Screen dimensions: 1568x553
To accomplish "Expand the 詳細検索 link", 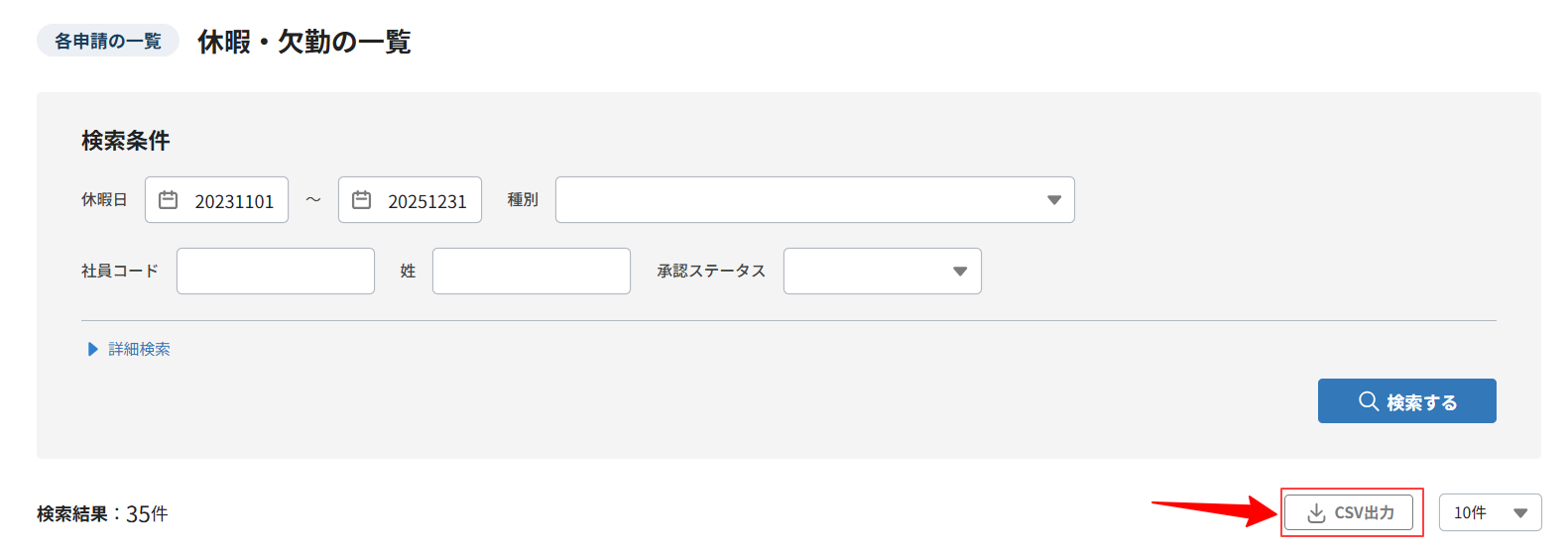I will 139,349.
